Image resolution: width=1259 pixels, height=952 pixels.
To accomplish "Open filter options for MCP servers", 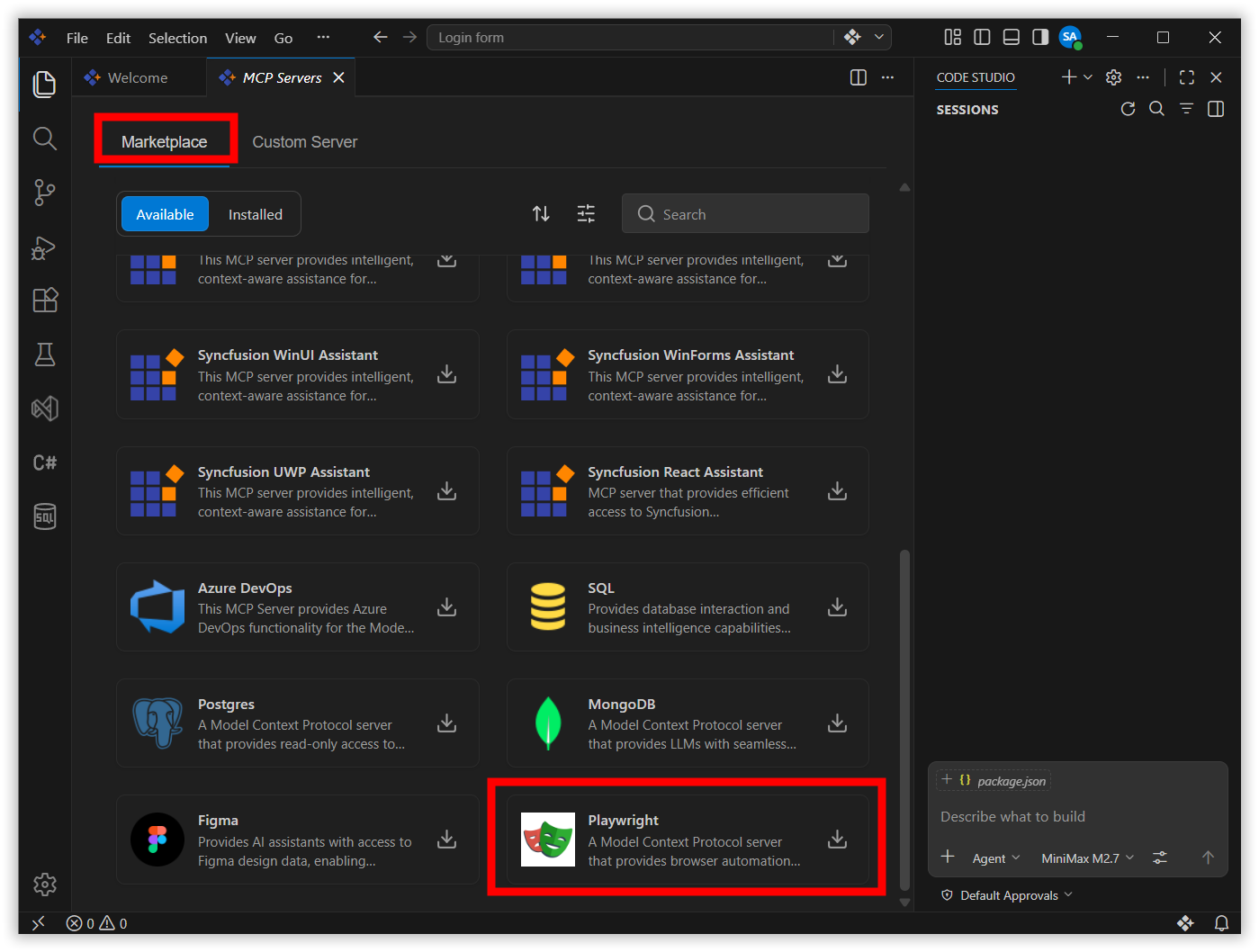I will point(586,213).
